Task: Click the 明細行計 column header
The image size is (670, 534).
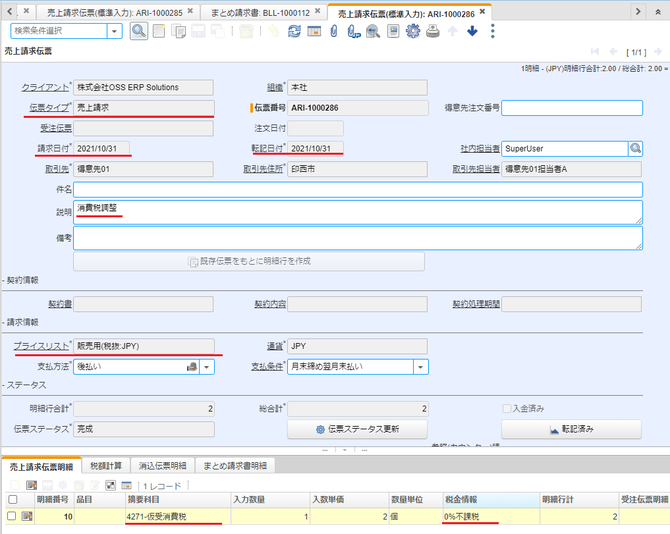Action: [x=579, y=499]
